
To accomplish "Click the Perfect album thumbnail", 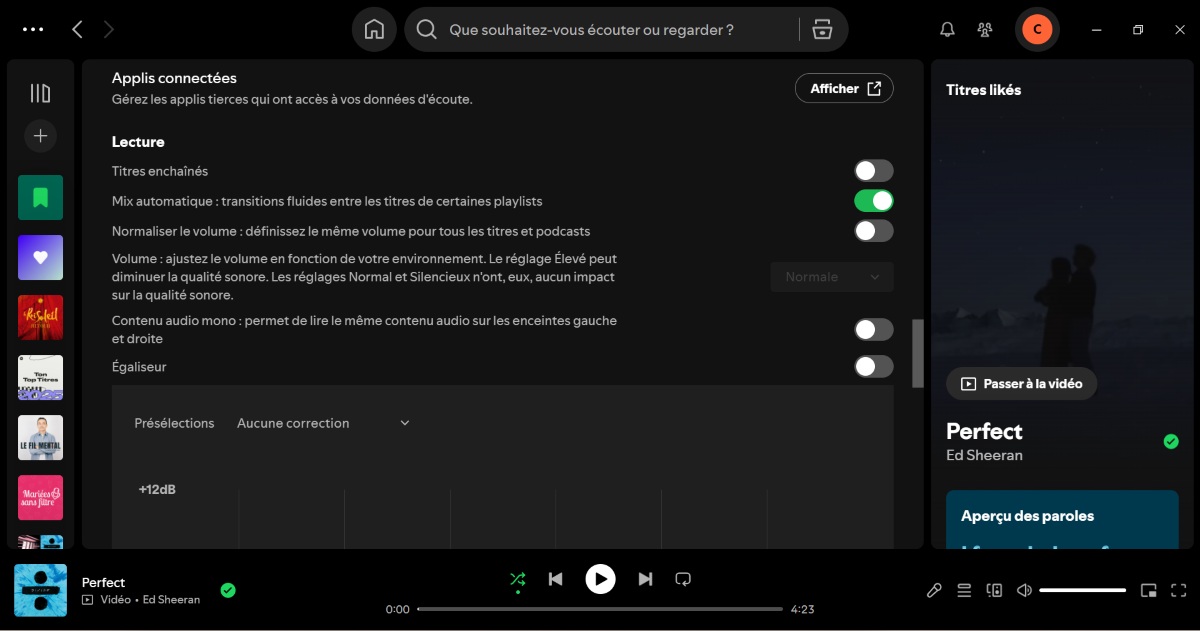I will tap(40, 590).
